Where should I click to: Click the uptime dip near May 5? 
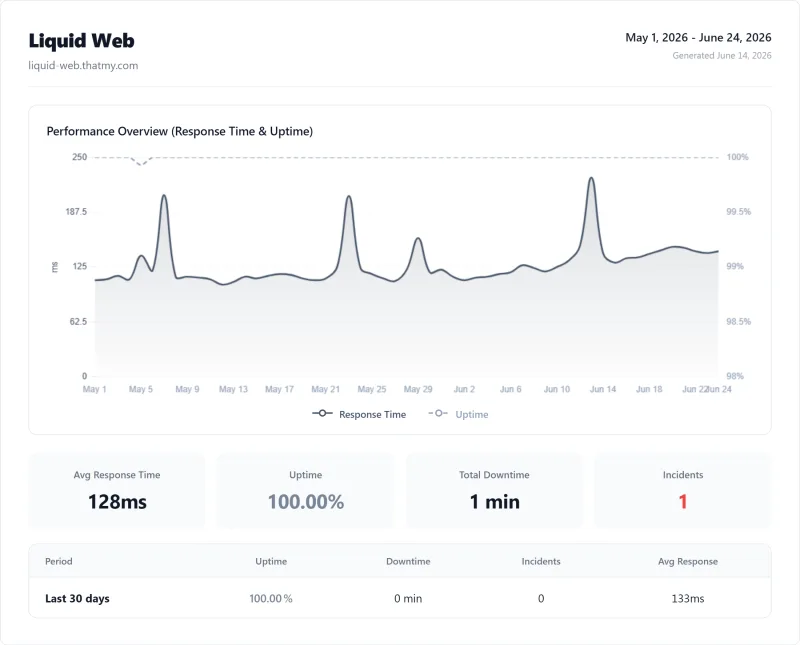tap(141, 164)
